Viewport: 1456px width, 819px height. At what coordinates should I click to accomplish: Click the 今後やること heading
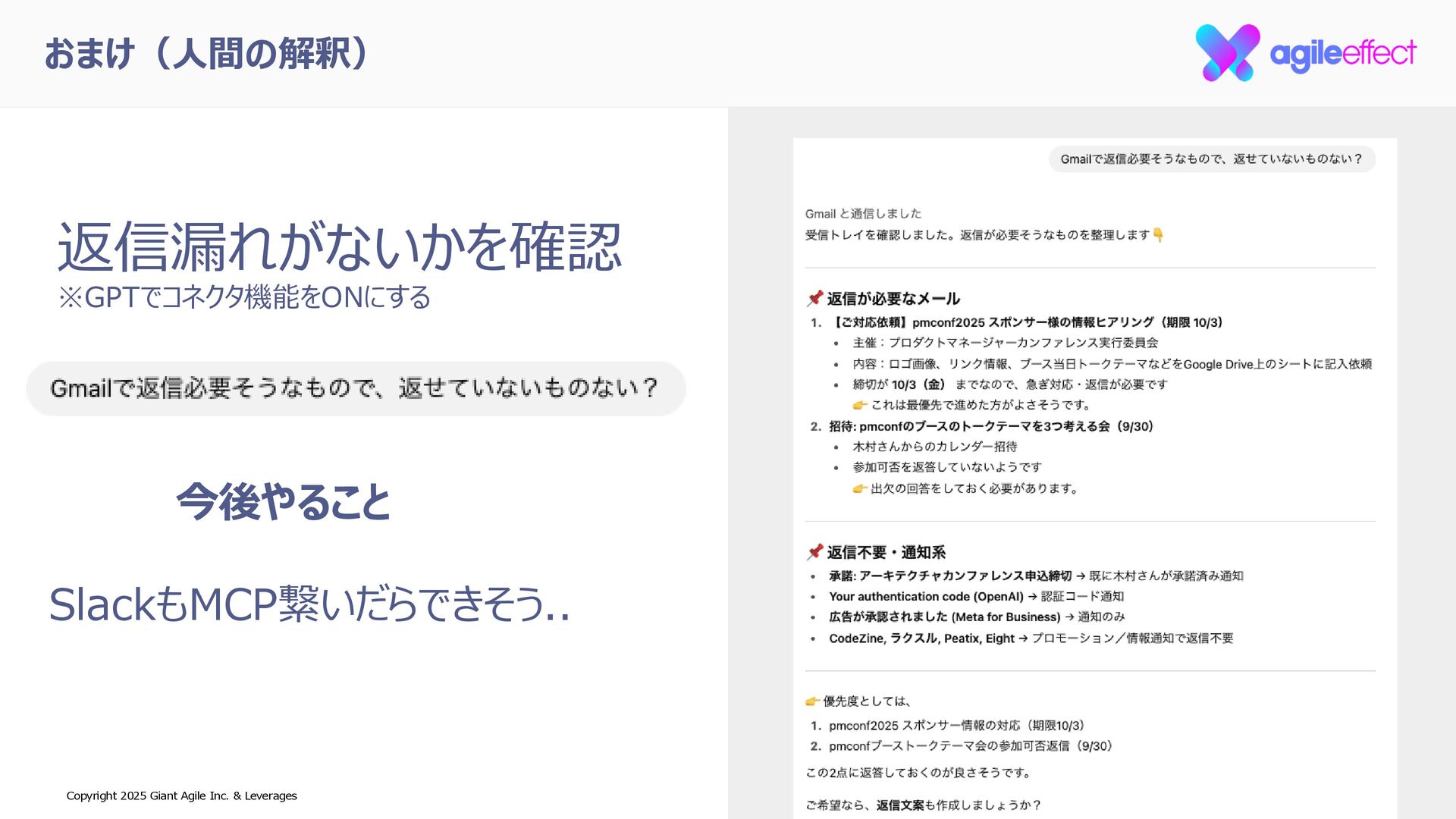point(283,502)
